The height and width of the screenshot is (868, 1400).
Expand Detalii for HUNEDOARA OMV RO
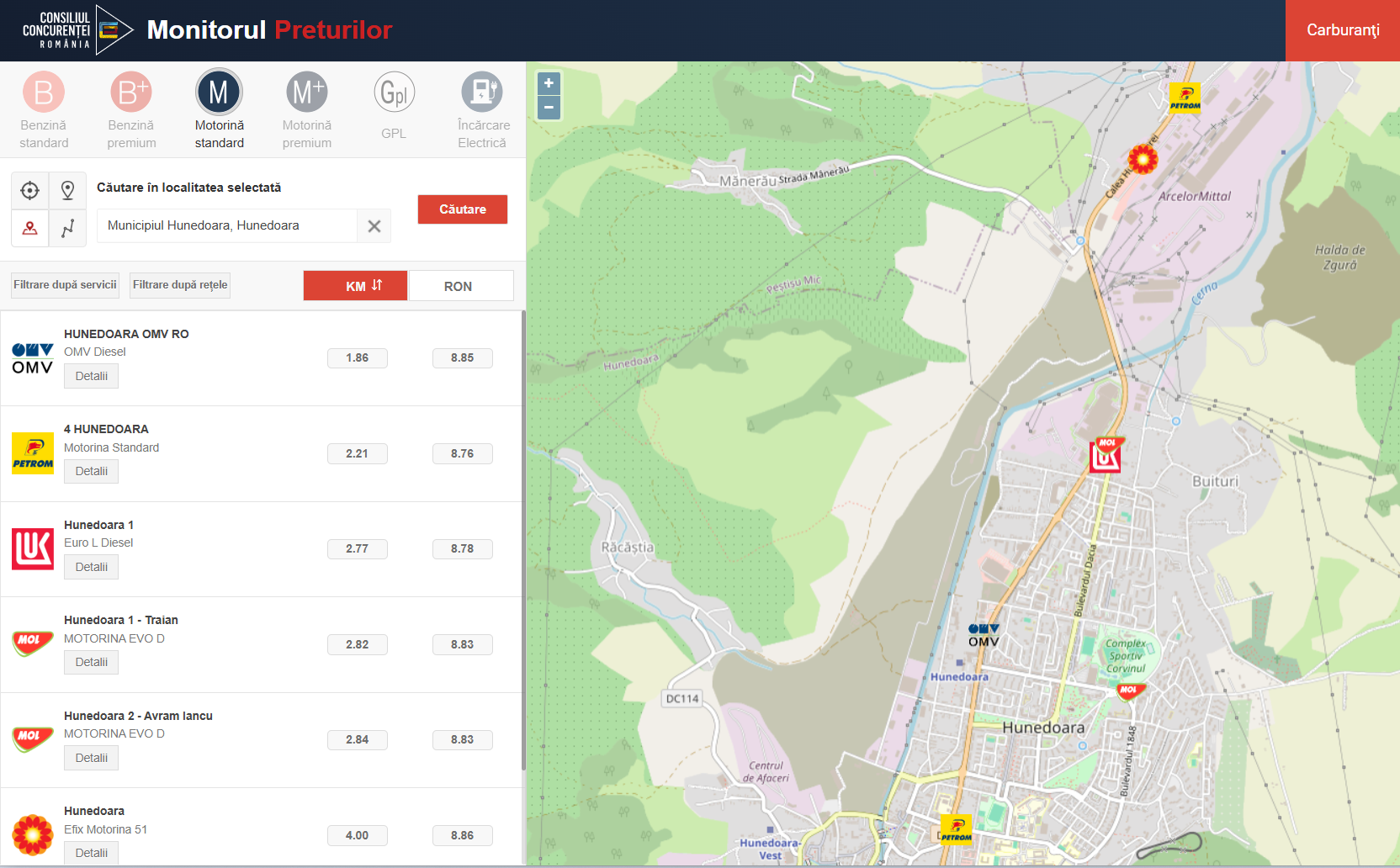pyautogui.click(x=91, y=376)
